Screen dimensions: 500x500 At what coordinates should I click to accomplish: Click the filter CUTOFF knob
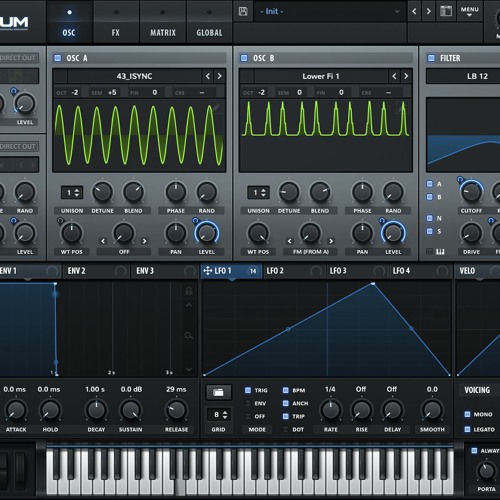coord(471,192)
